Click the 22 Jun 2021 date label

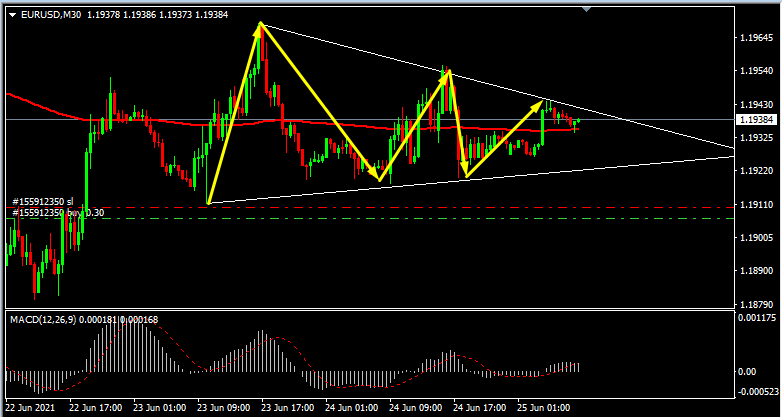pyautogui.click(x=30, y=408)
